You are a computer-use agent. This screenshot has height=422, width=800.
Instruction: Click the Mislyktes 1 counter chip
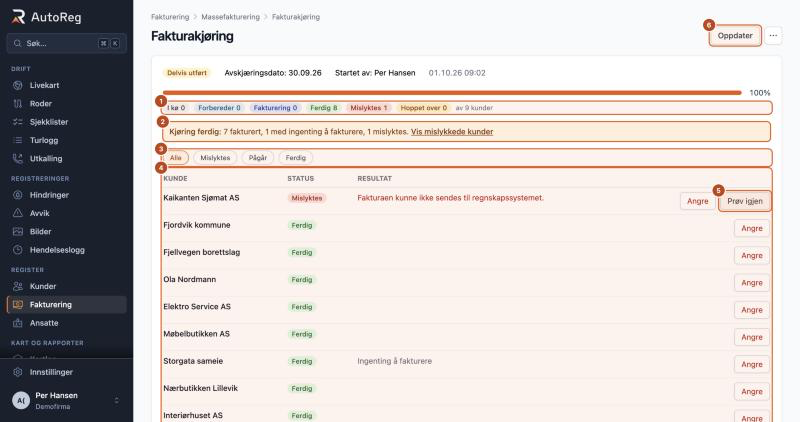368,108
